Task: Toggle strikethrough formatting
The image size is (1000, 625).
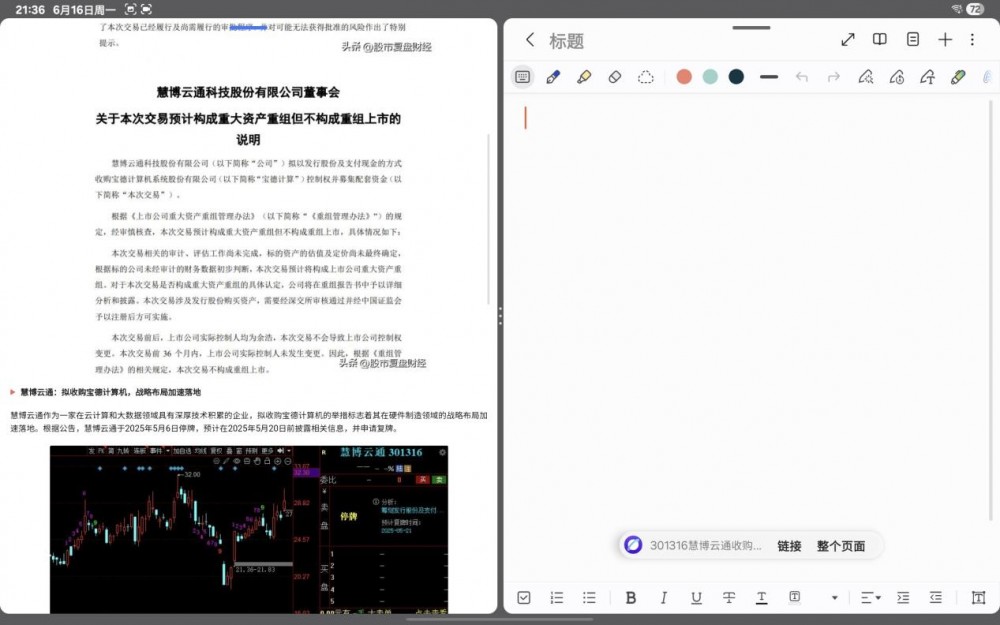Action: [x=729, y=598]
